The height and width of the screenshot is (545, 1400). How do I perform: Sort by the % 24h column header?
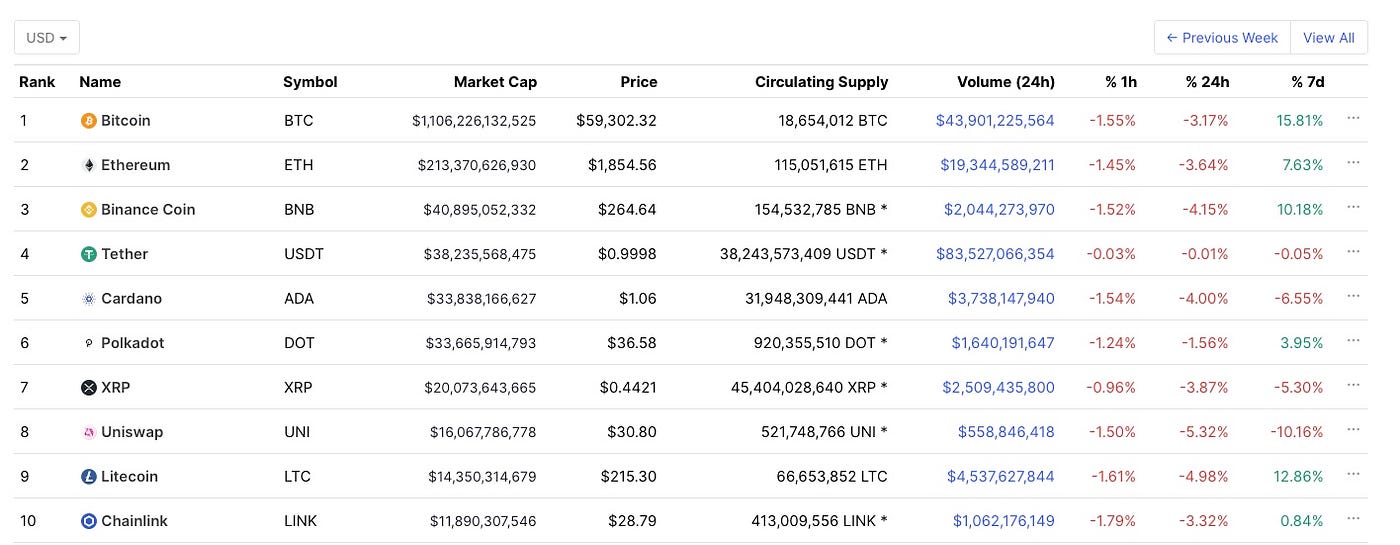click(1207, 82)
